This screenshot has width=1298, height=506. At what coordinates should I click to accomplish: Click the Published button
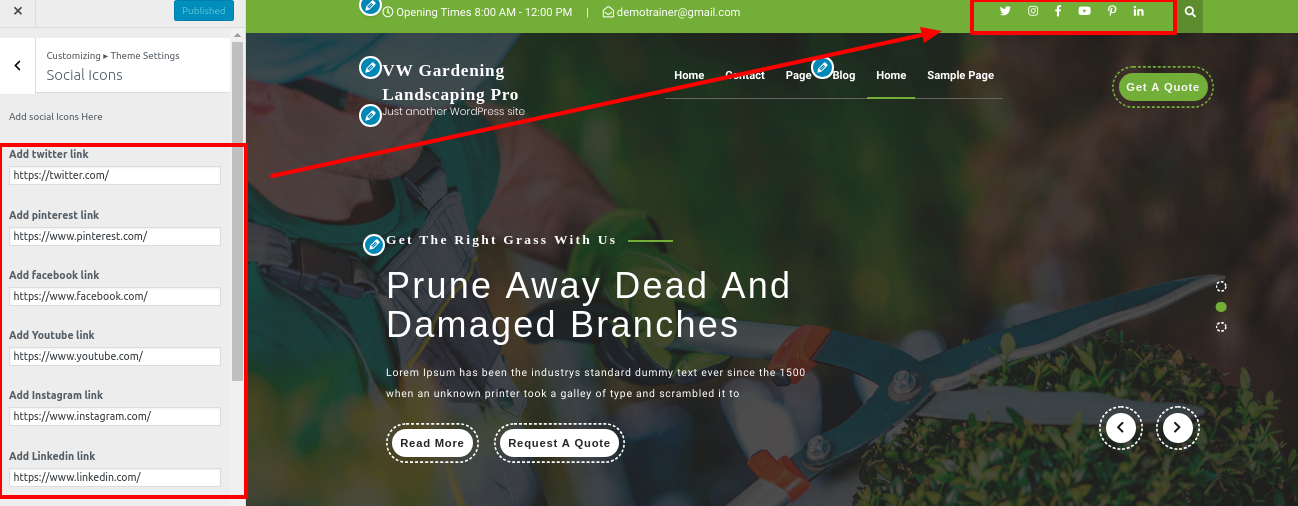(x=204, y=11)
